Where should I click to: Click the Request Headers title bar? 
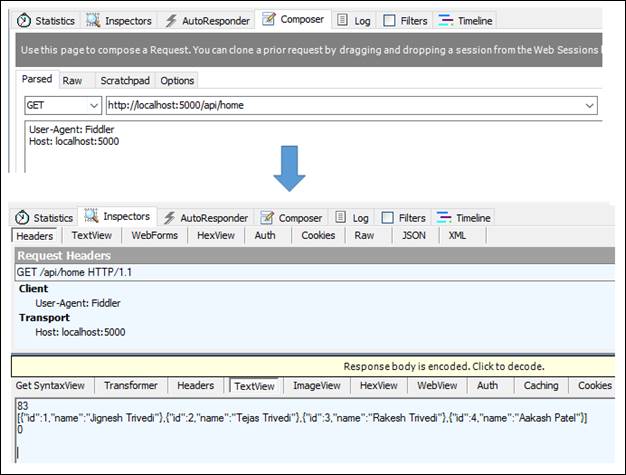[x=315, y=255]
